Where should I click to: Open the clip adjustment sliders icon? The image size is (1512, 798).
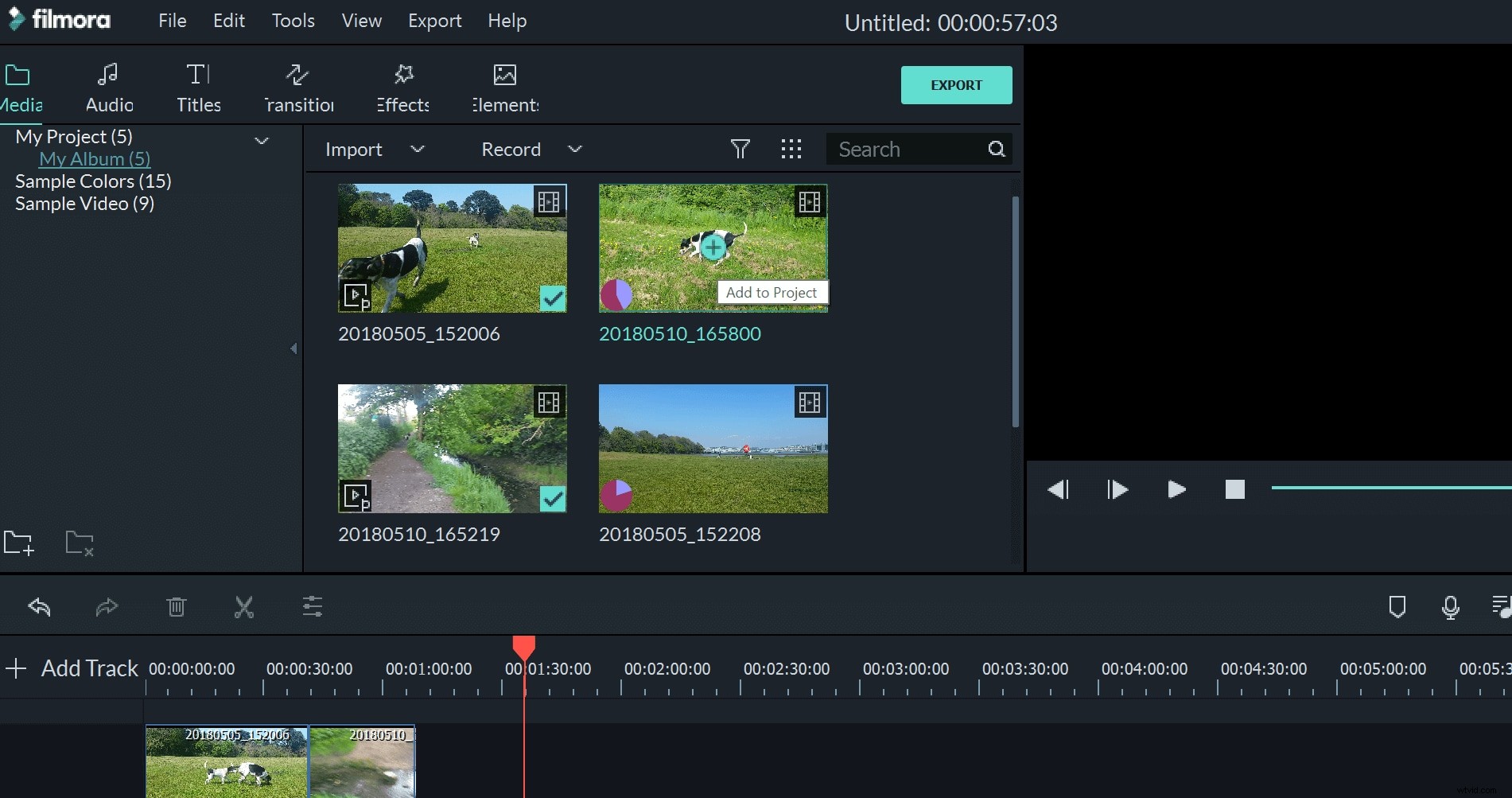(312, 606)
